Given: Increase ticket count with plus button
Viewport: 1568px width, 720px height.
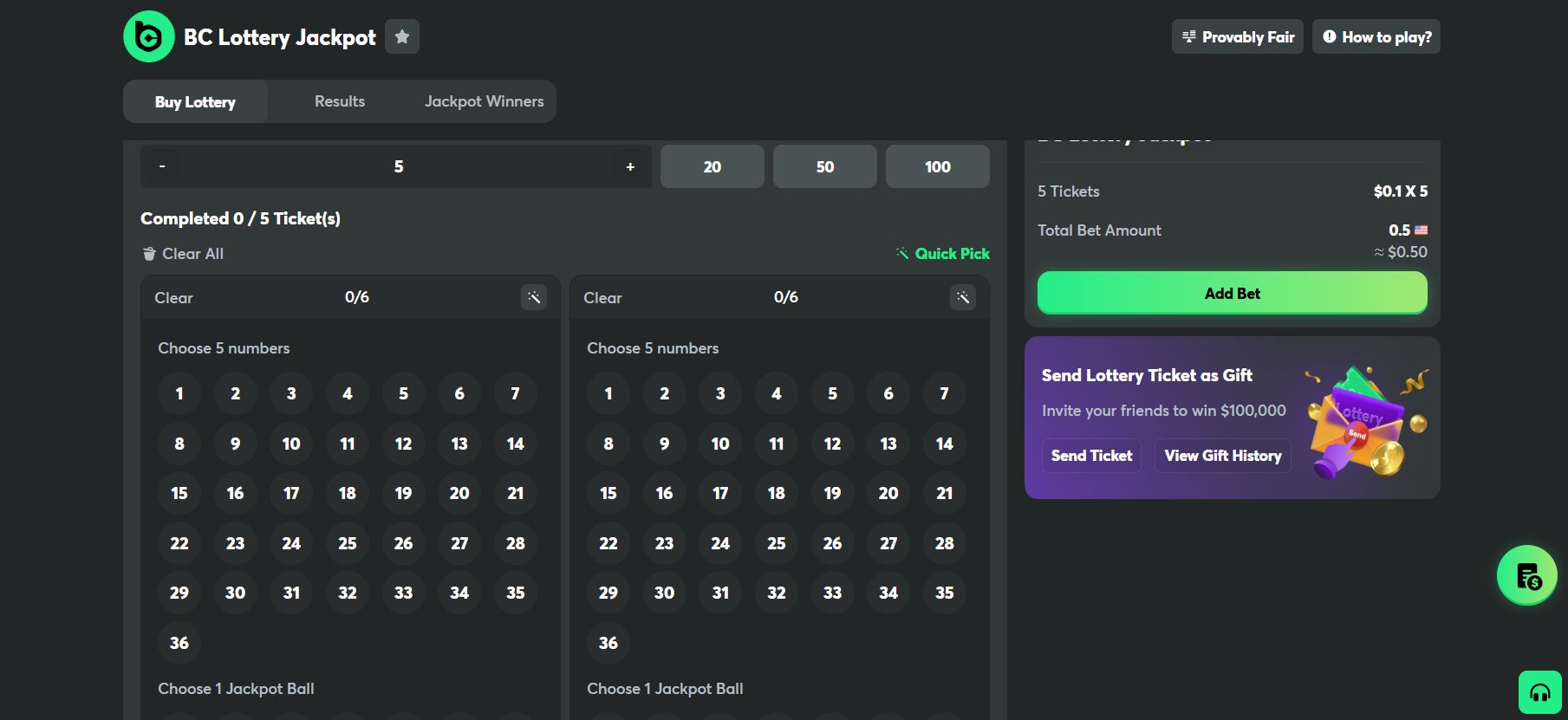Looking at the screenshot, I should coord(630,166).
